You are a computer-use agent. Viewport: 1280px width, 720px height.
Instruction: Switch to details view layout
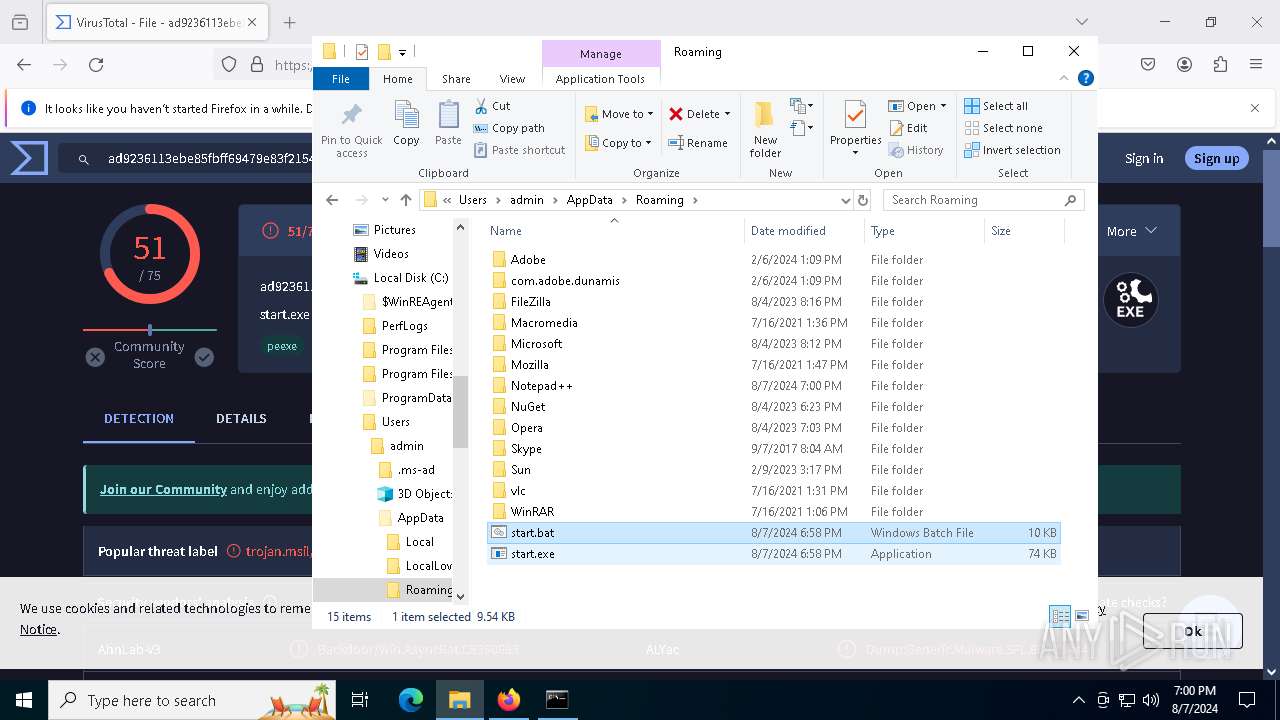(1060, 616)
